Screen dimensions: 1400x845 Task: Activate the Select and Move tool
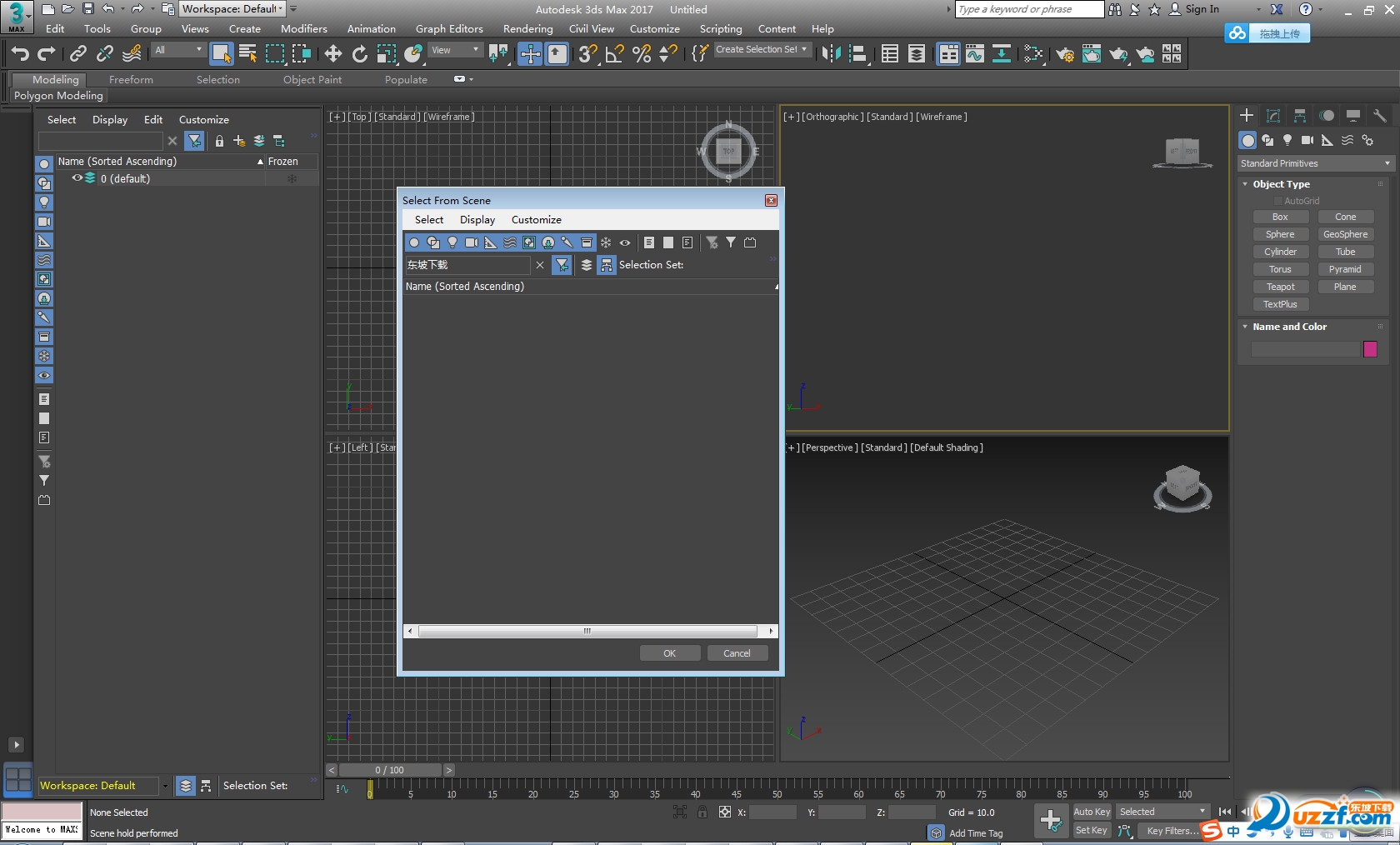pyautogui.click(x=333, y=54)
